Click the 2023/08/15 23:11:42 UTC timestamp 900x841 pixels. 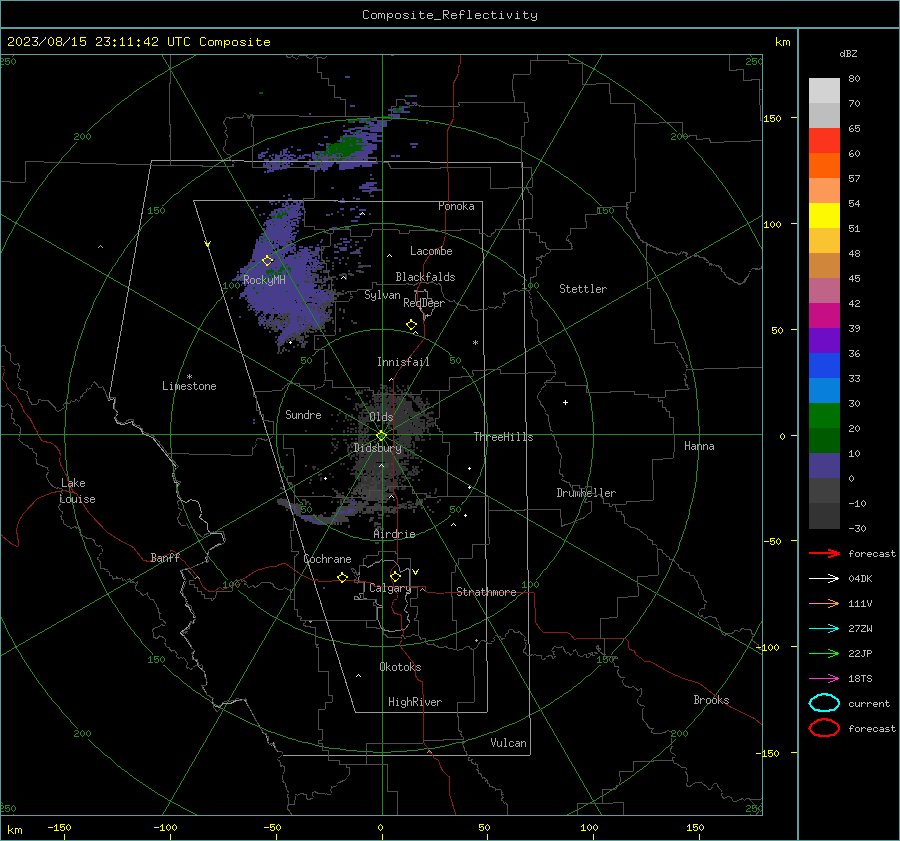(x=138, y=42)
